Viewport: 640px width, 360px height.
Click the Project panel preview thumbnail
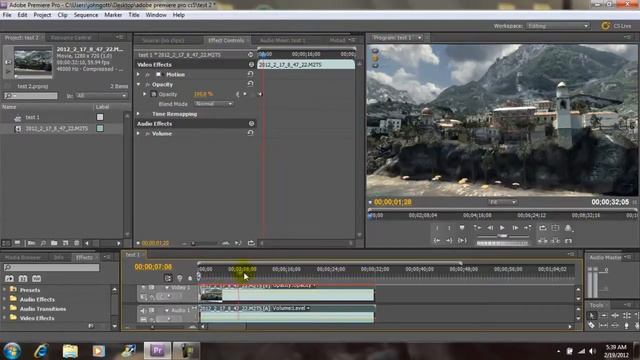[33, 61]
